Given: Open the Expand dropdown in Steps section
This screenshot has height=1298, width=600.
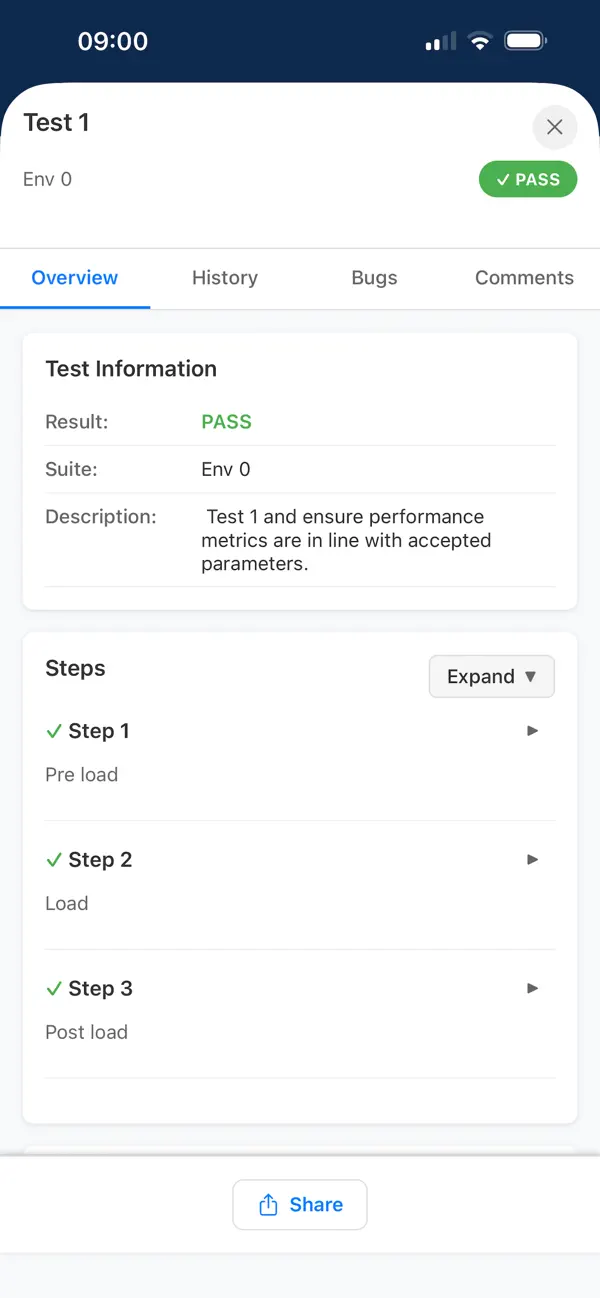Looking at the screenshot, I should [491, 676].
